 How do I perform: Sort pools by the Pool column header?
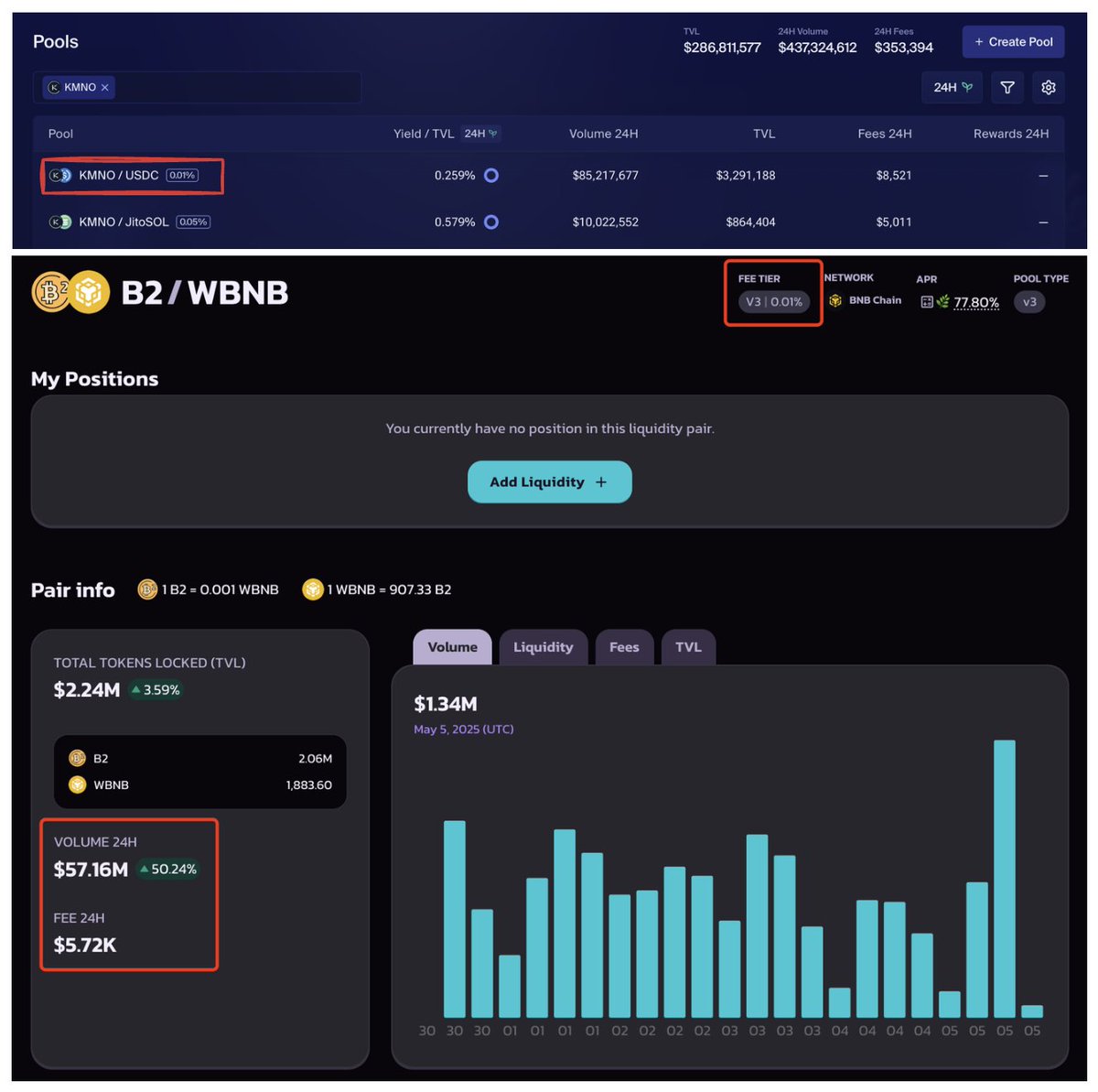tap(60, 134)
